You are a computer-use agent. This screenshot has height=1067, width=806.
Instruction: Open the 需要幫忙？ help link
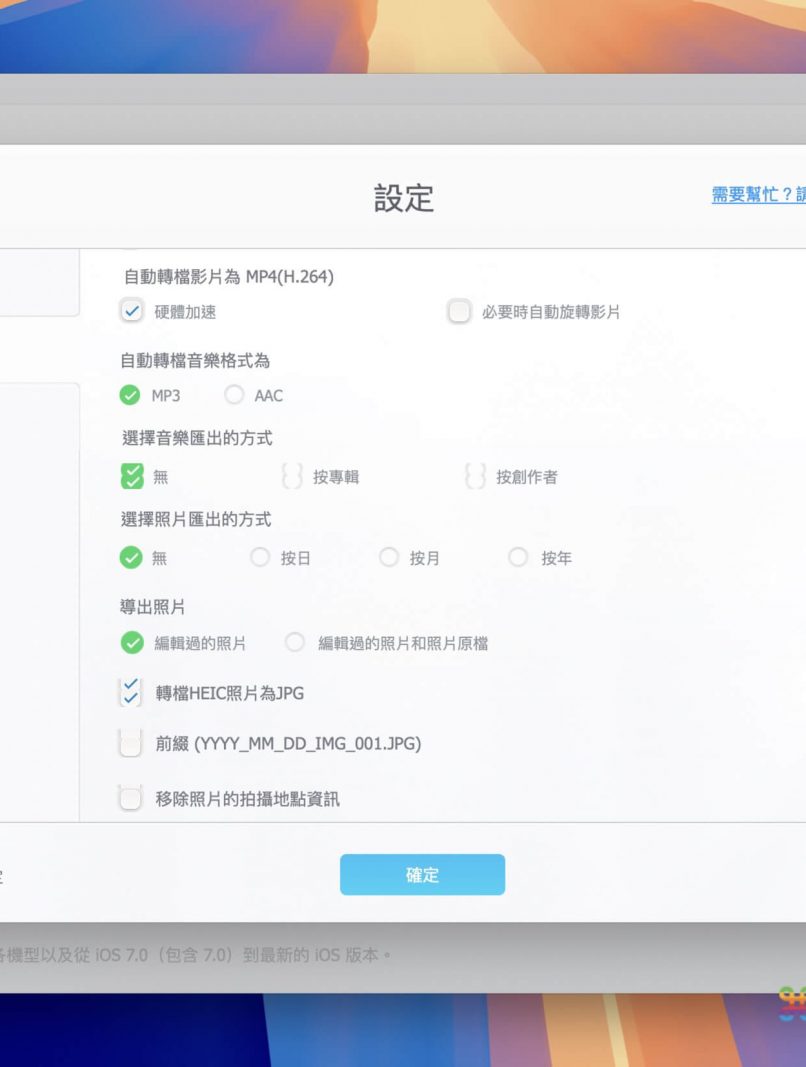[758, 195]
